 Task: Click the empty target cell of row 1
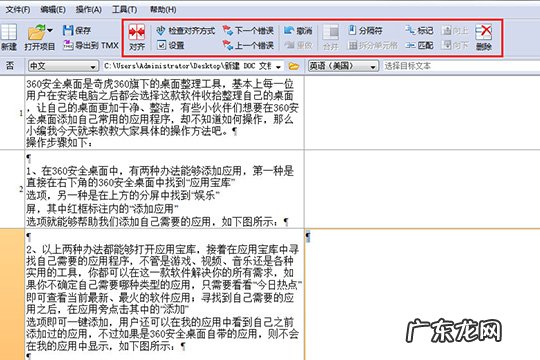tap(422, 113)
